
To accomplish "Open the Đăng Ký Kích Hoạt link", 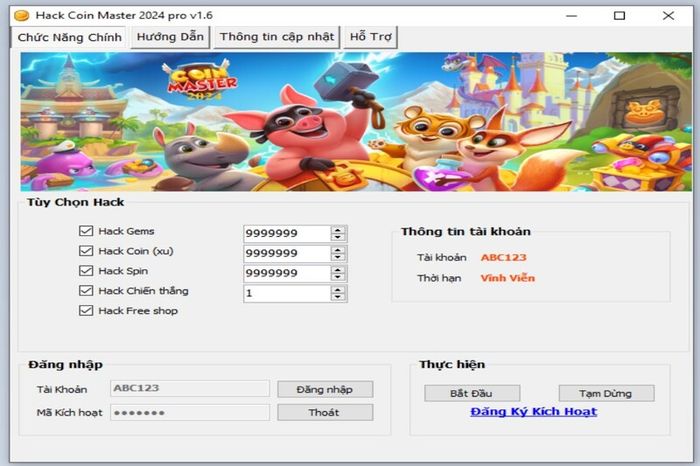I will 533,412.
